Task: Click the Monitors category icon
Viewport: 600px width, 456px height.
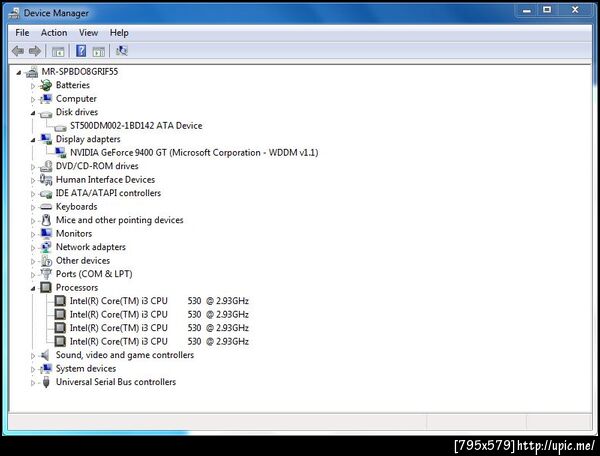Action: pyautogui.click(x=46, y=233)
